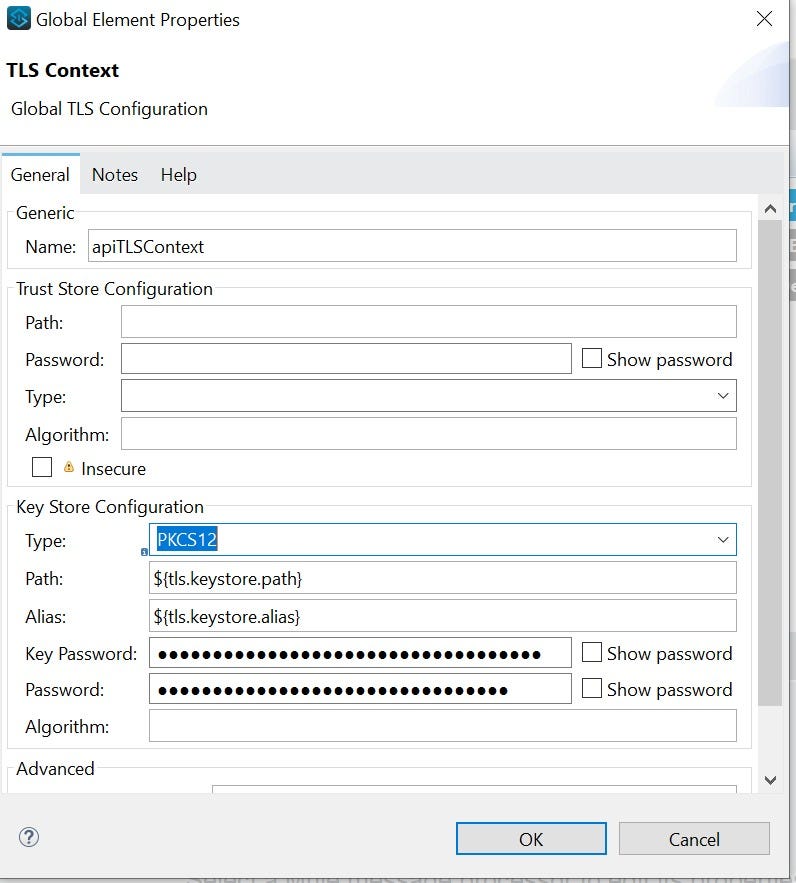Image resolution: width=796 pixels, height=883 pixels.
Task: Switch to the Notes tab
Action: (114, 175)
